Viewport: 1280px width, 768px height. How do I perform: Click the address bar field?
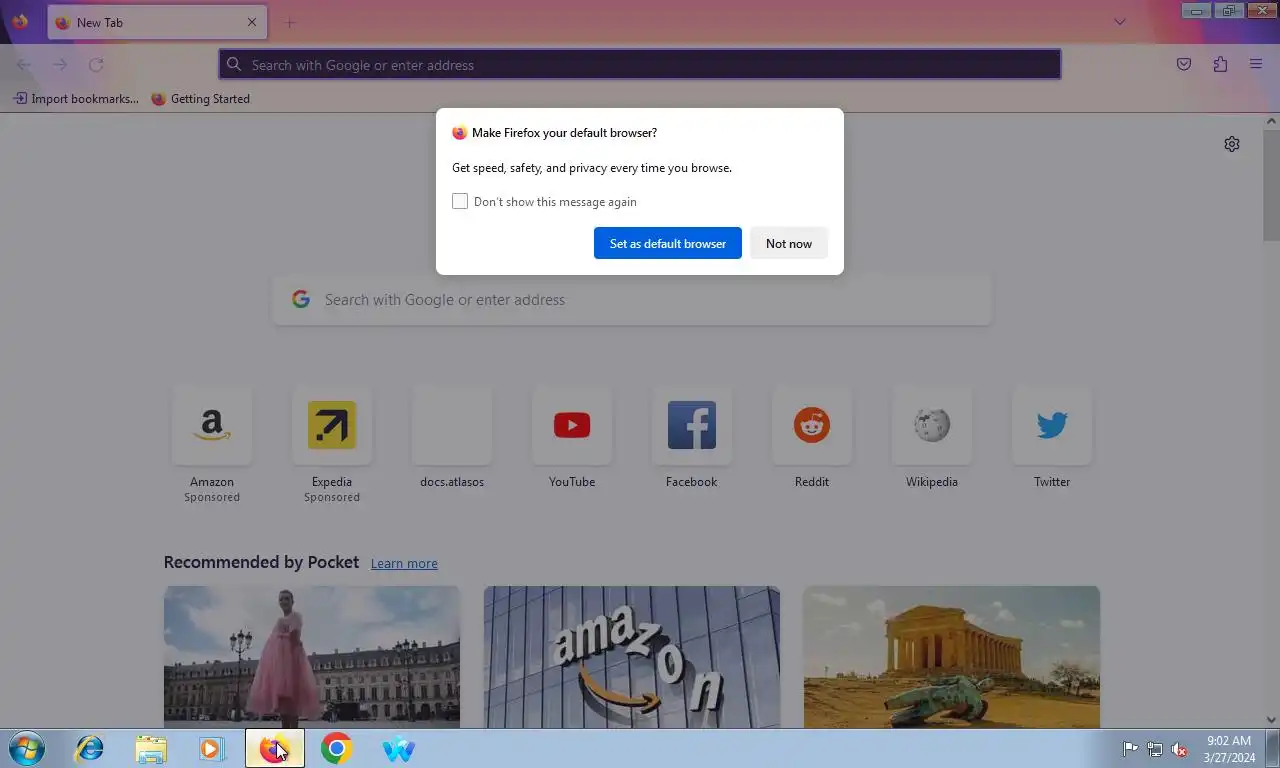[x=640, y=64]
